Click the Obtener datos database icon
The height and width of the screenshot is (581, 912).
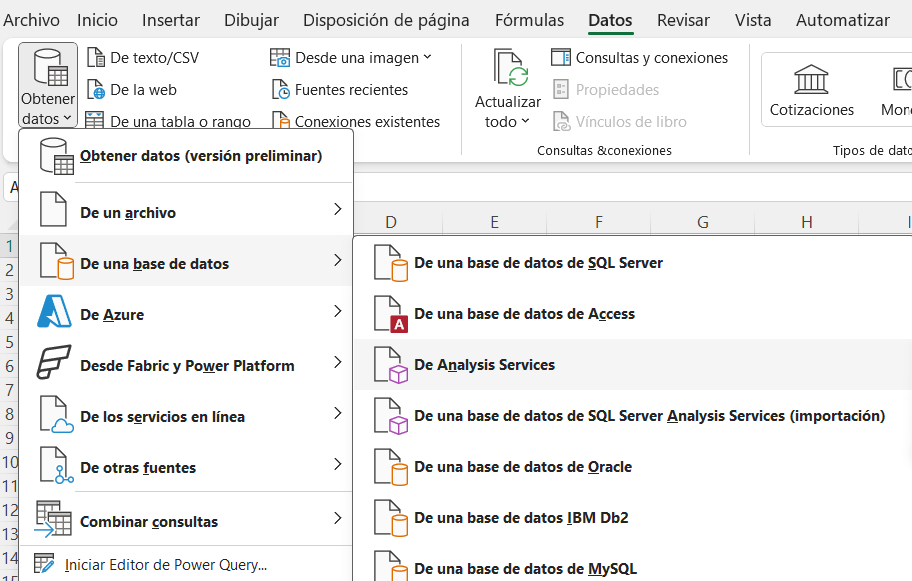point(48,67)
